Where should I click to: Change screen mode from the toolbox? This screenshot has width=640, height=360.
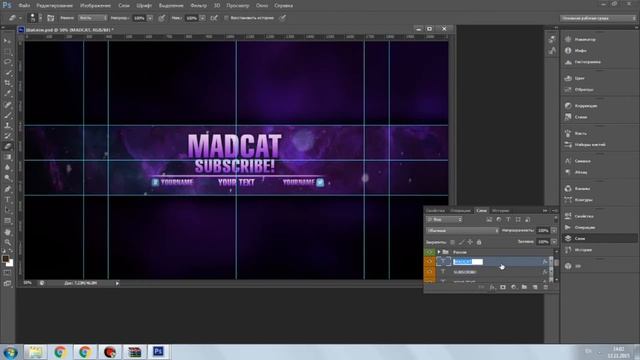pos(7,283)
